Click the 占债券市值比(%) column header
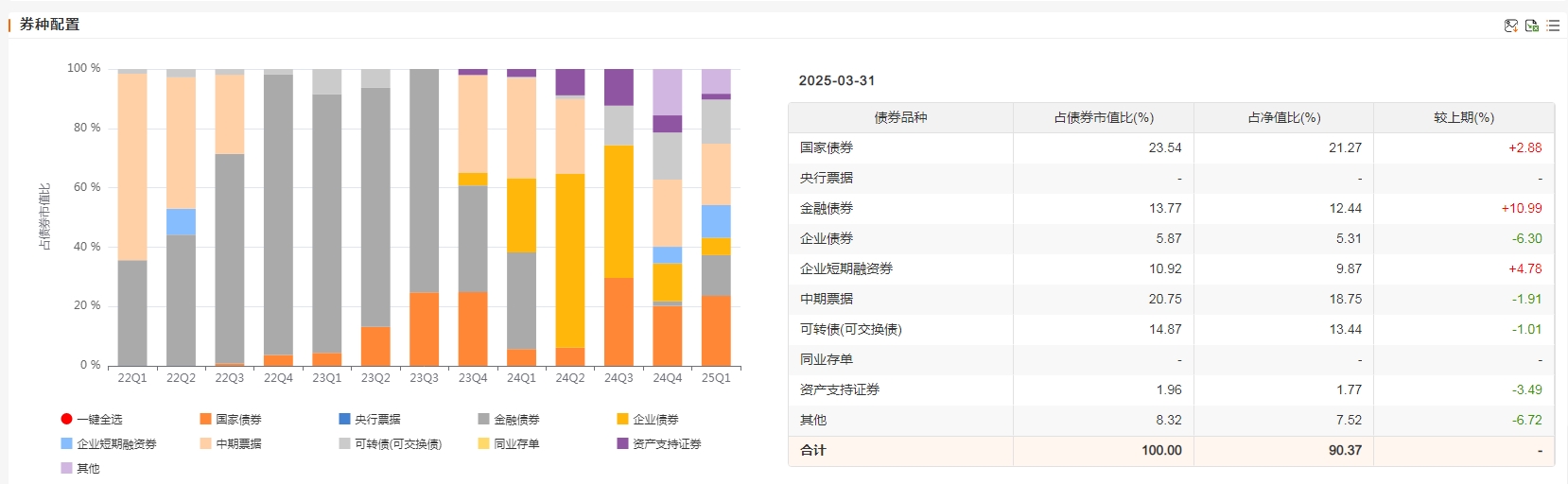Screen dimensions: 1568x484 1104,117
